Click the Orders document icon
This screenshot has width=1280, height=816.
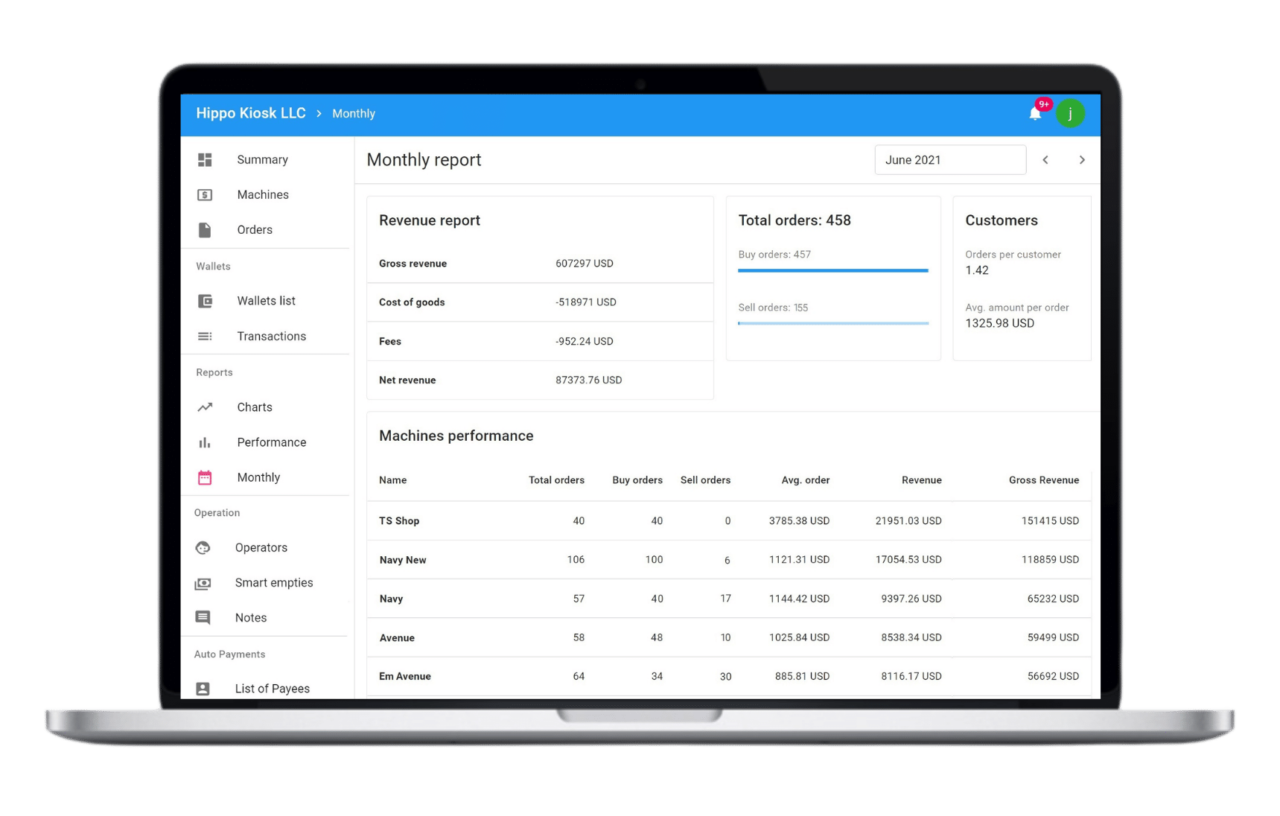(x=205, y=230)
